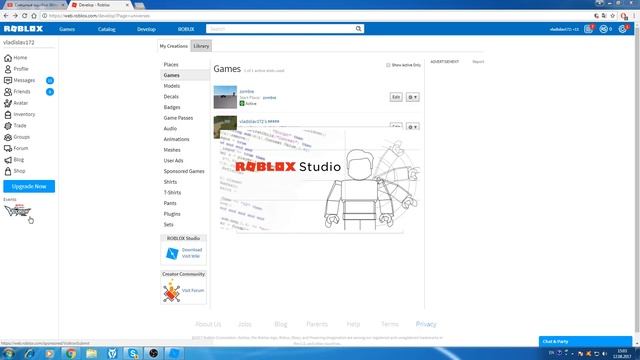The height and width of the screenshot is (360, 640).
Task: Select the Sponsored Games category
Action: click(x=184, y=171)
